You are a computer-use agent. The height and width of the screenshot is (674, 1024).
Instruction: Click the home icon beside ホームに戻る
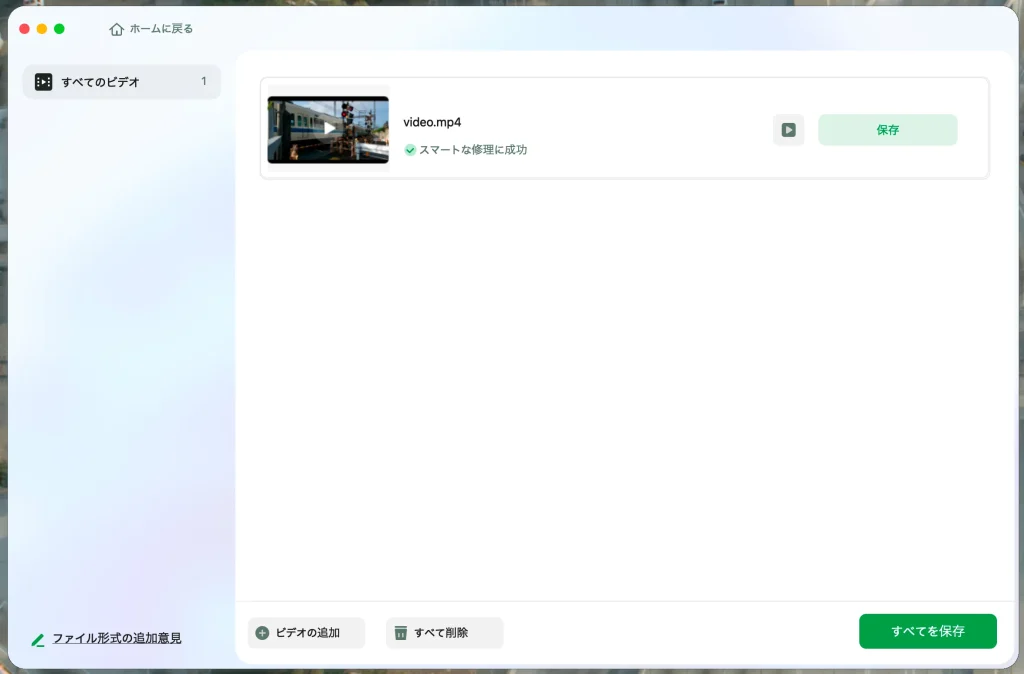[x=116, y=29]
